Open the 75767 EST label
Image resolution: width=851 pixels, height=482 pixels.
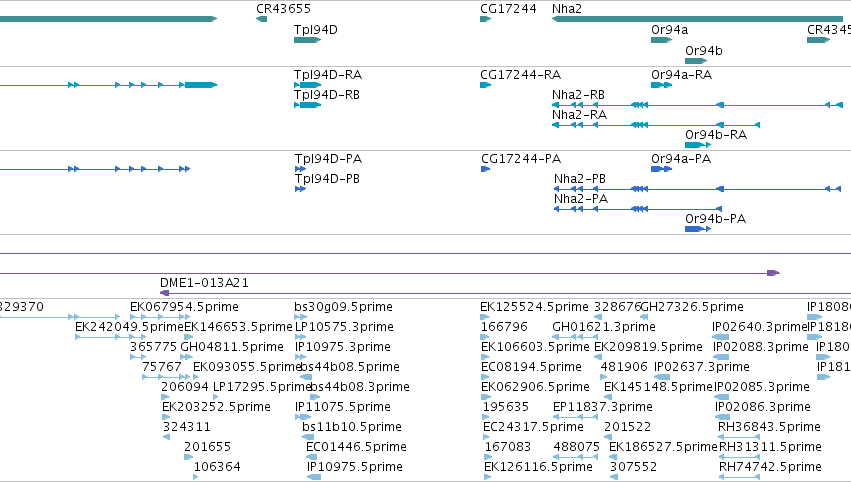point(162,367)
